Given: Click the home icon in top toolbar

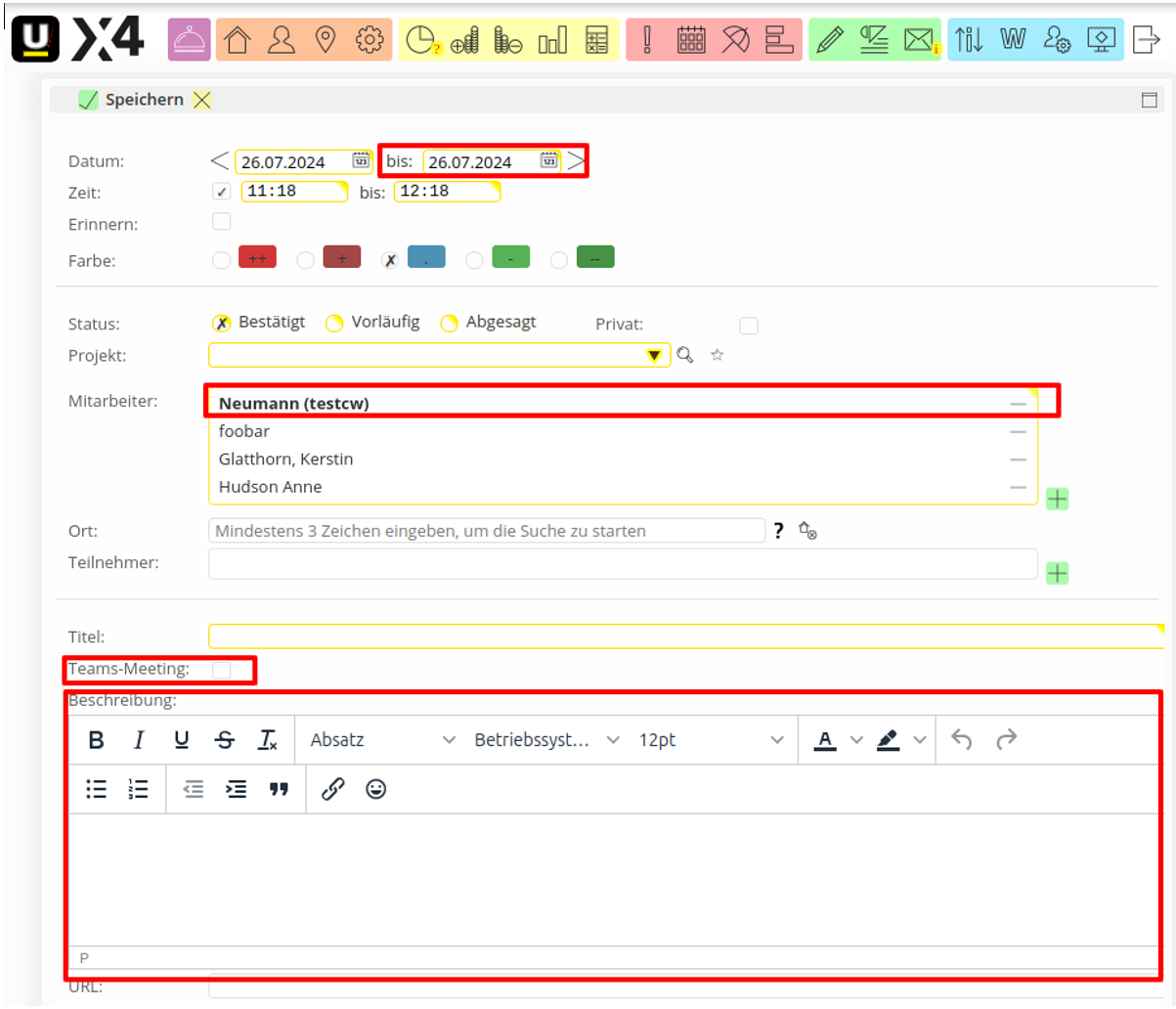Looking at the screenshot, I should tap(237, 40).
